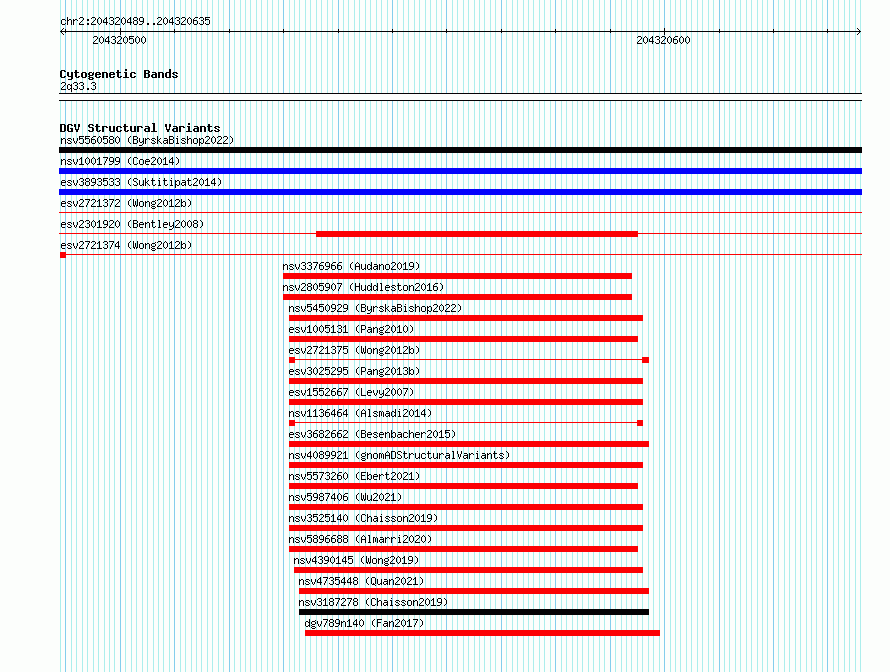890x672 pixels.
Task: Click red bar under esv3025295
Action: 466,381
